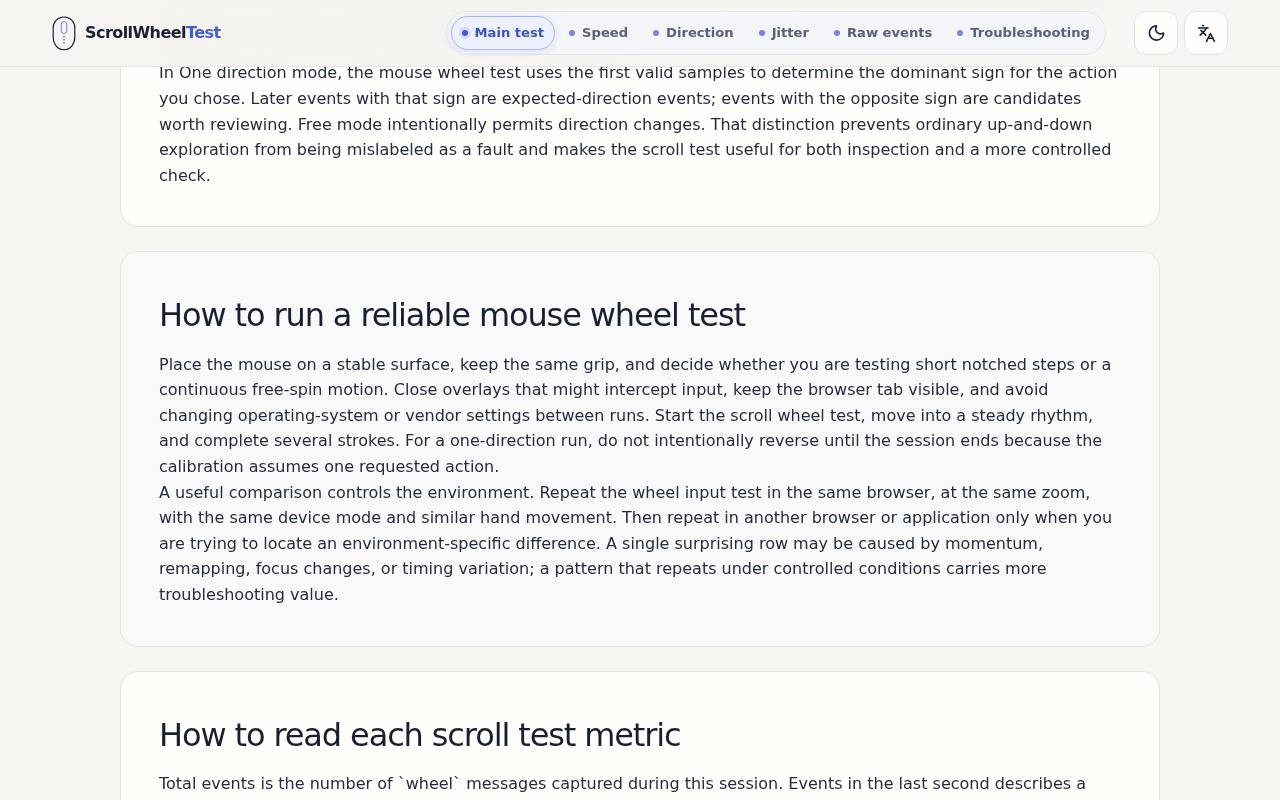Click the bullet dot beside Raw events

(x=837, y=33)
